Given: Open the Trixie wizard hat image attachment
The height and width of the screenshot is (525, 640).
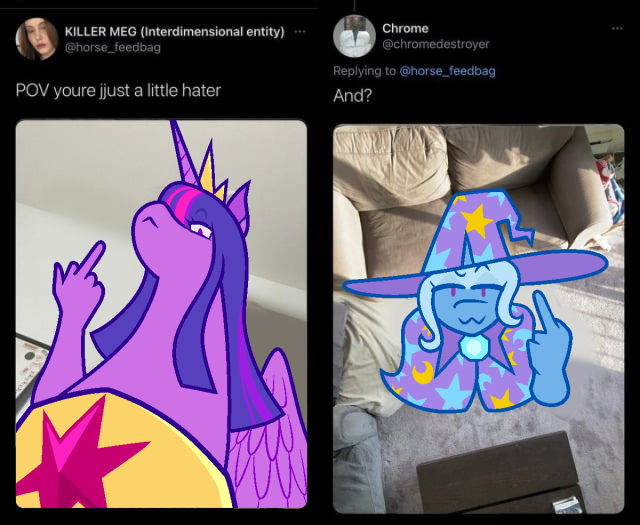Looking at the screenshot, I should 478,318.
